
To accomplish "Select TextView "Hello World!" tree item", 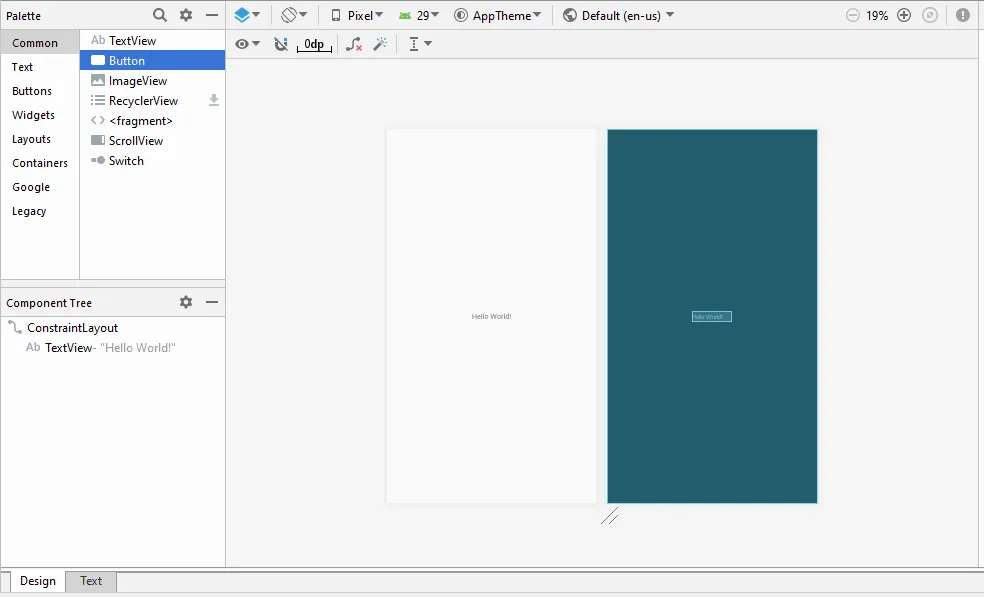I will (x=113, y=347).
